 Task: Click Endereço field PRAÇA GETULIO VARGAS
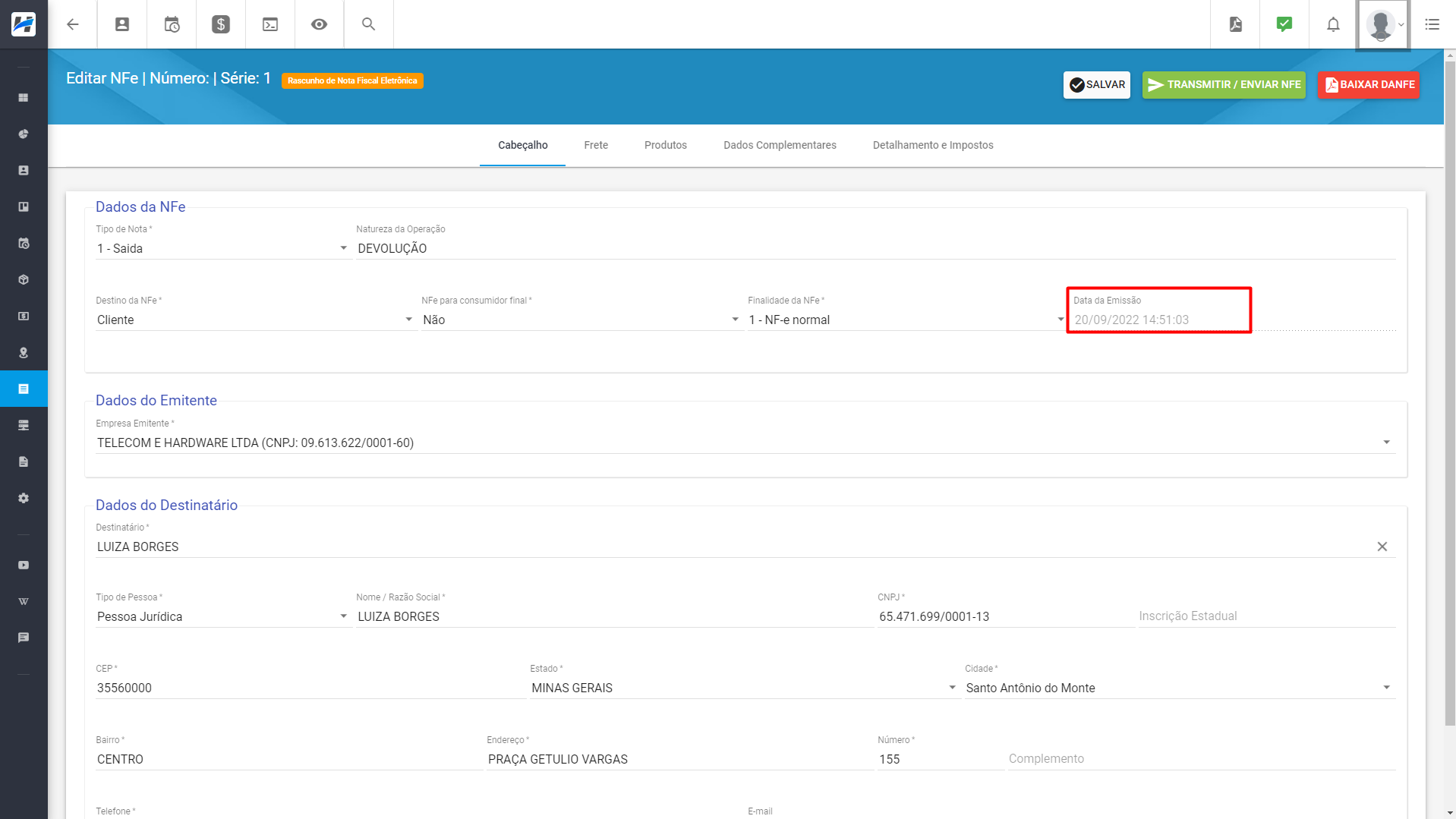(679, 759)
